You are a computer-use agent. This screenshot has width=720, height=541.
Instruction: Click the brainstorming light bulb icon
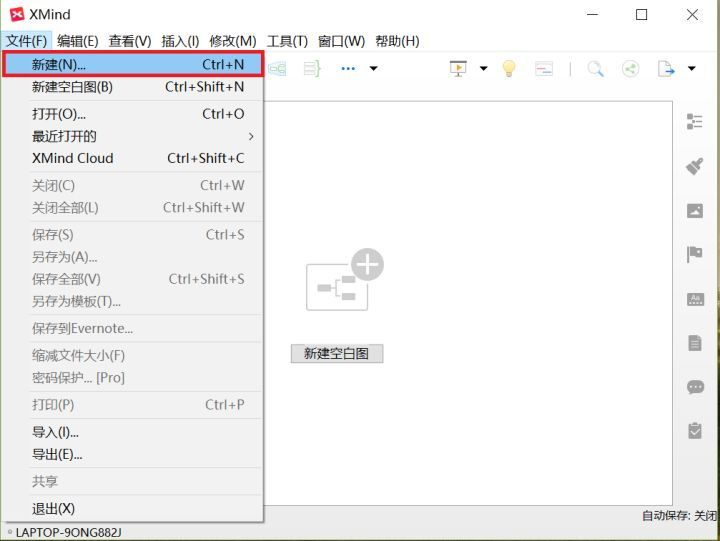[509, 69]
